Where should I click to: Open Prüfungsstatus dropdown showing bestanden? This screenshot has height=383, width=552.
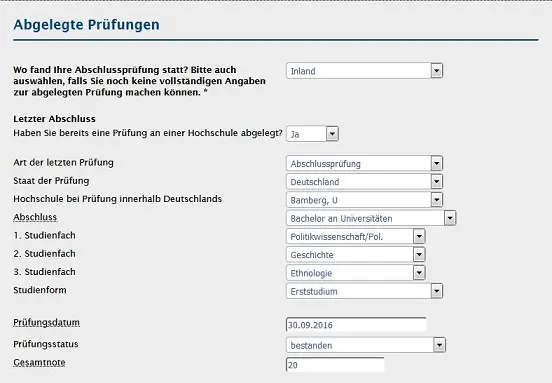pos(366,345)
